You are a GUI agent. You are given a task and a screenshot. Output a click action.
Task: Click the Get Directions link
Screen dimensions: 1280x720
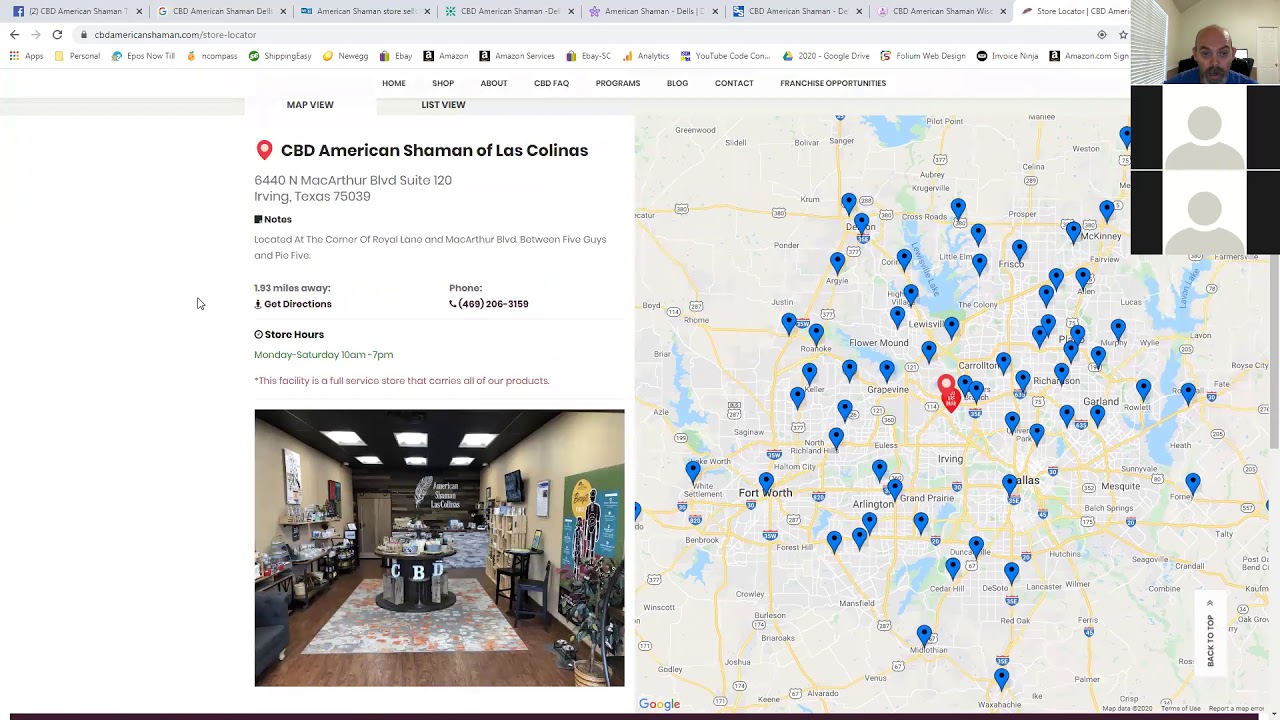[293, 304]
